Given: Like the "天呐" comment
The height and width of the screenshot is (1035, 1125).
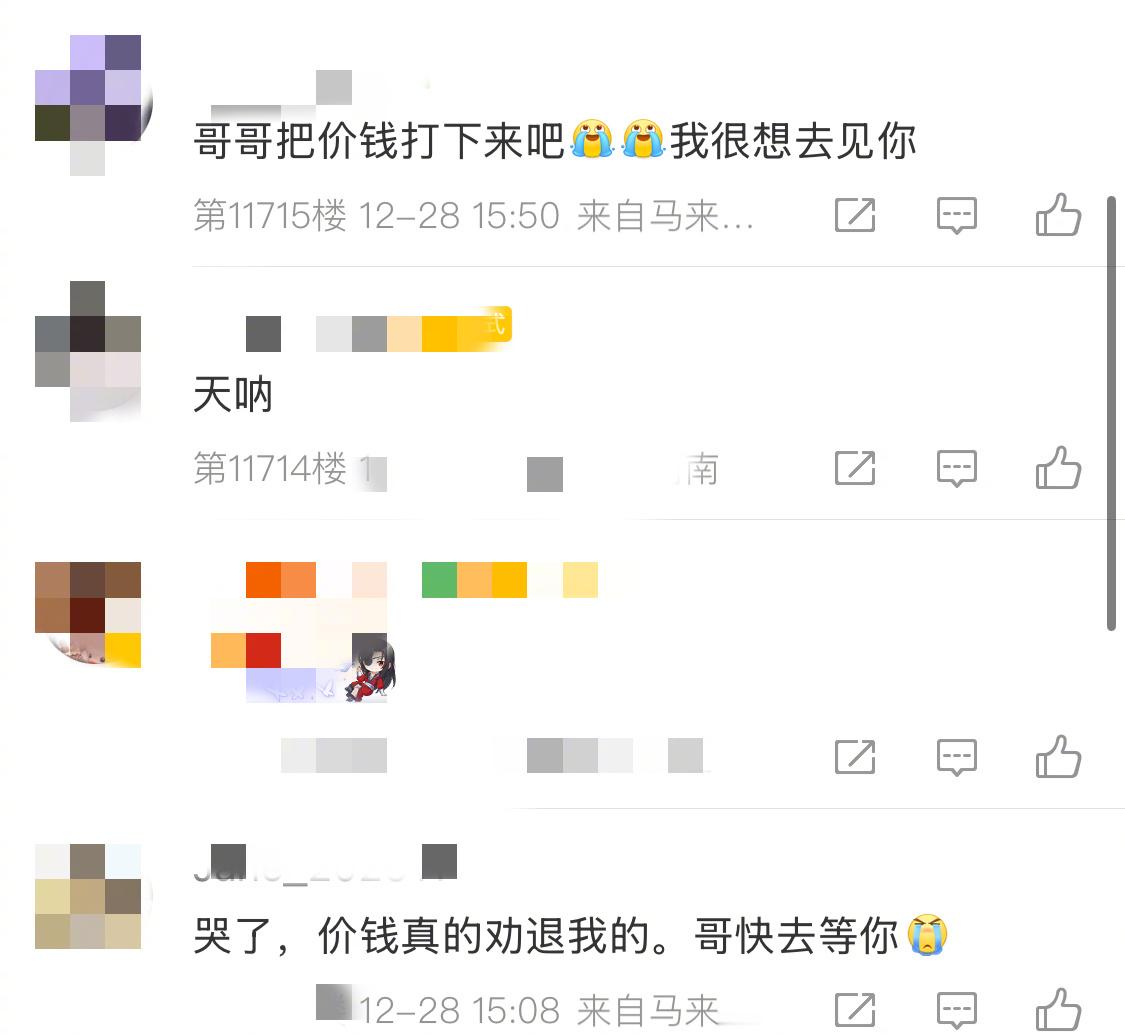Looking at the screenshot, I should point(1058,468).
